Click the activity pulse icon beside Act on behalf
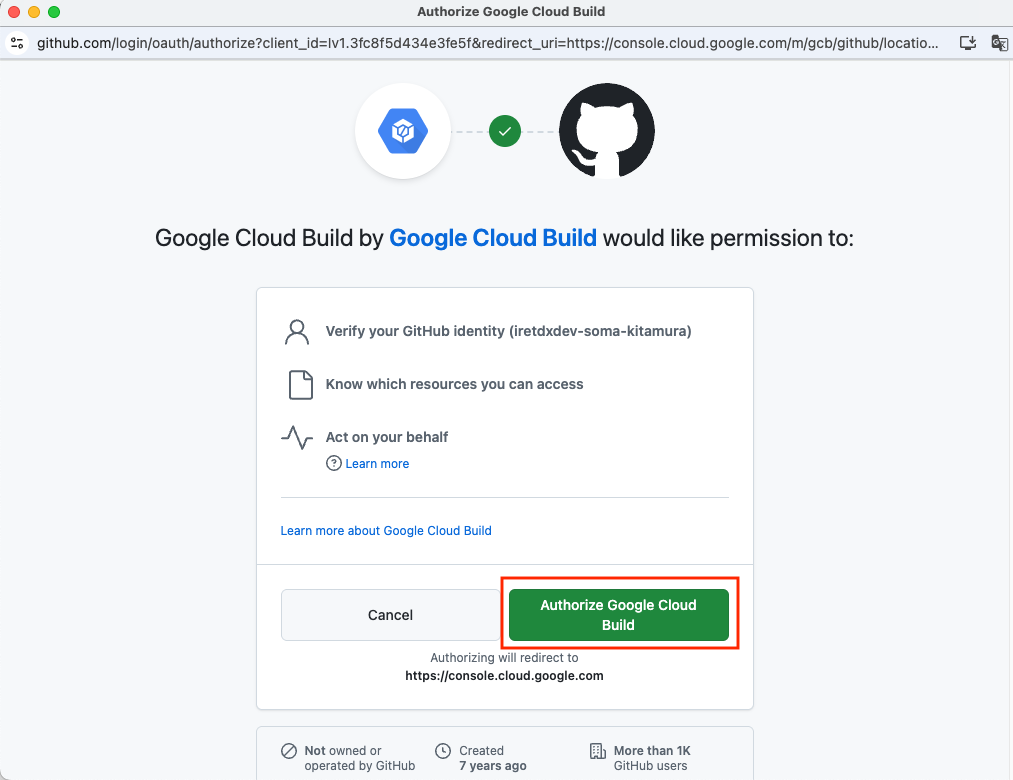The height and width of the screenshot is (780, 1013). 297,437
